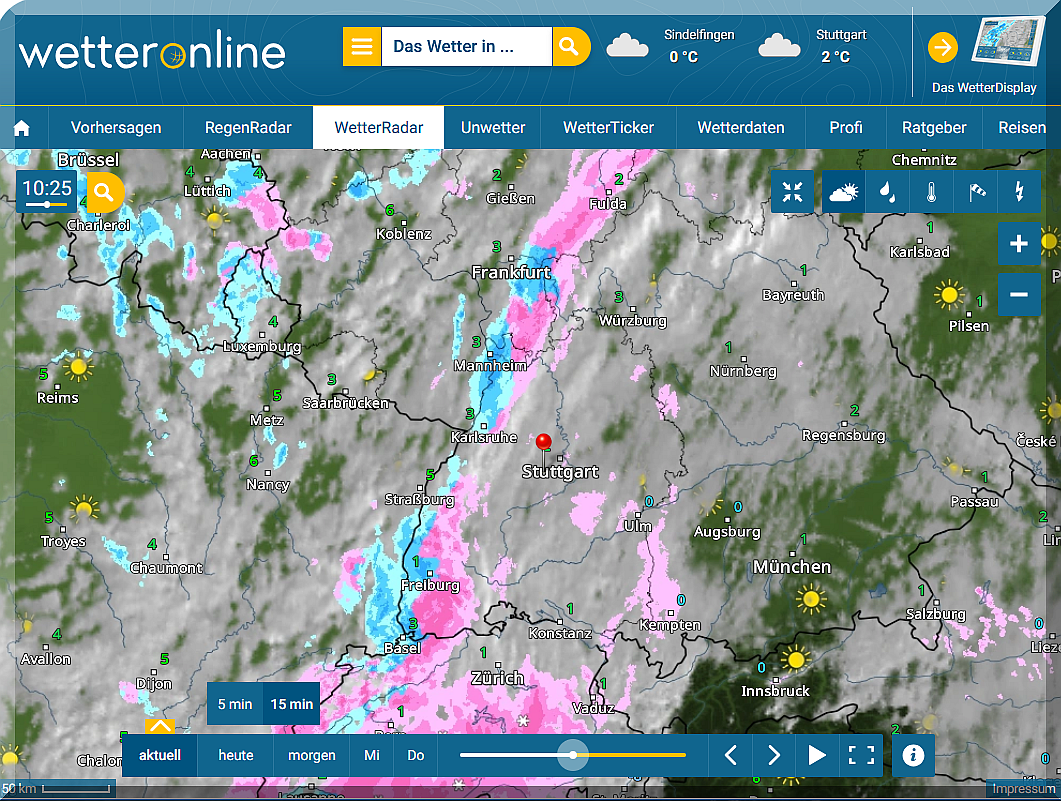Open the 10:25 time selector

47,190
